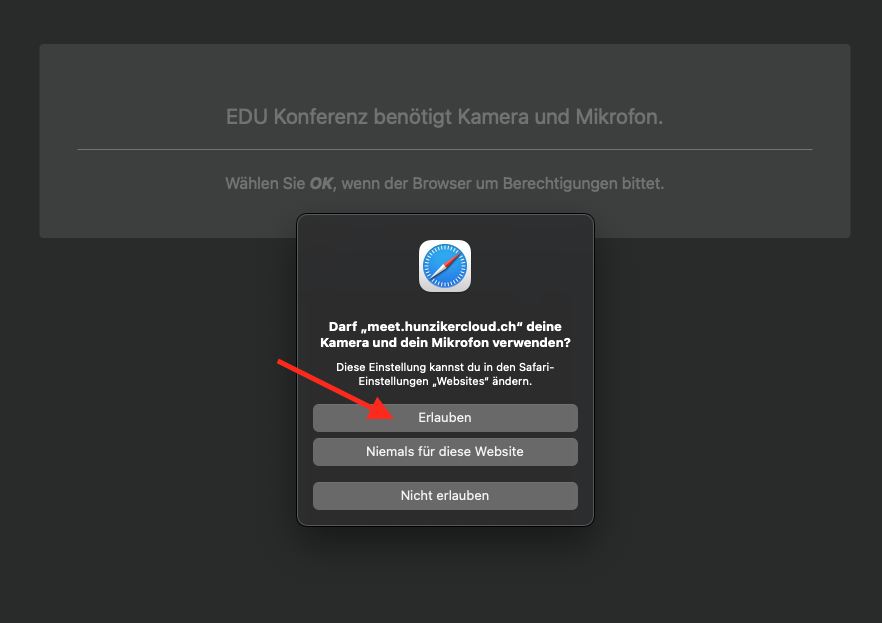Select the "Nicht erlauben" button
882x623 pixels.
[x=445, y=495]
